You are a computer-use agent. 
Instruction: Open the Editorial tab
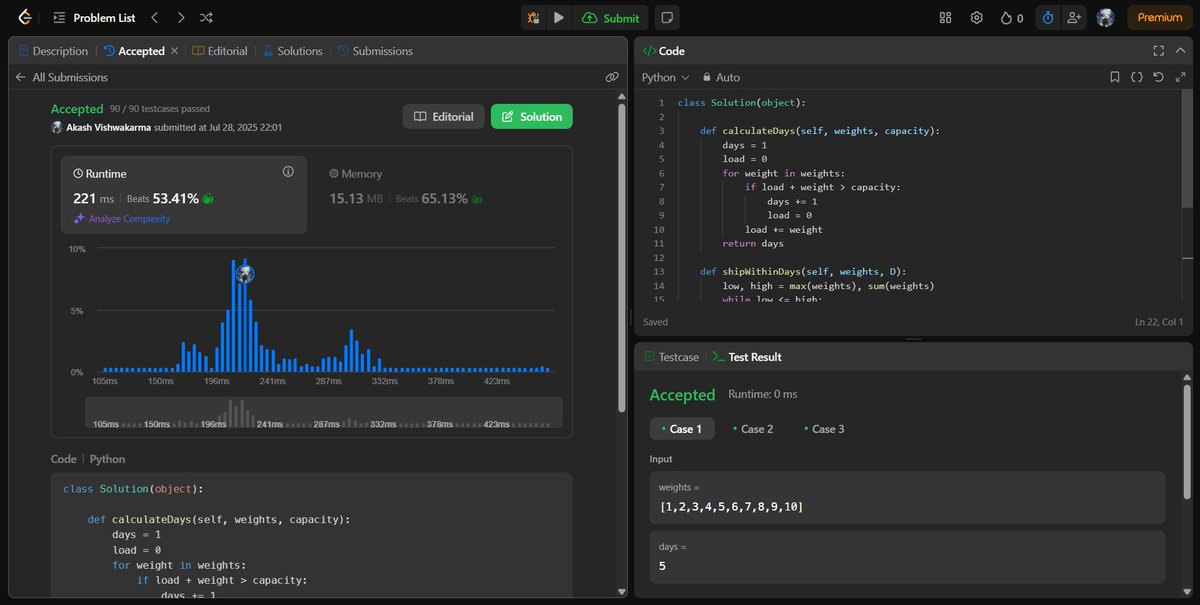220,51
